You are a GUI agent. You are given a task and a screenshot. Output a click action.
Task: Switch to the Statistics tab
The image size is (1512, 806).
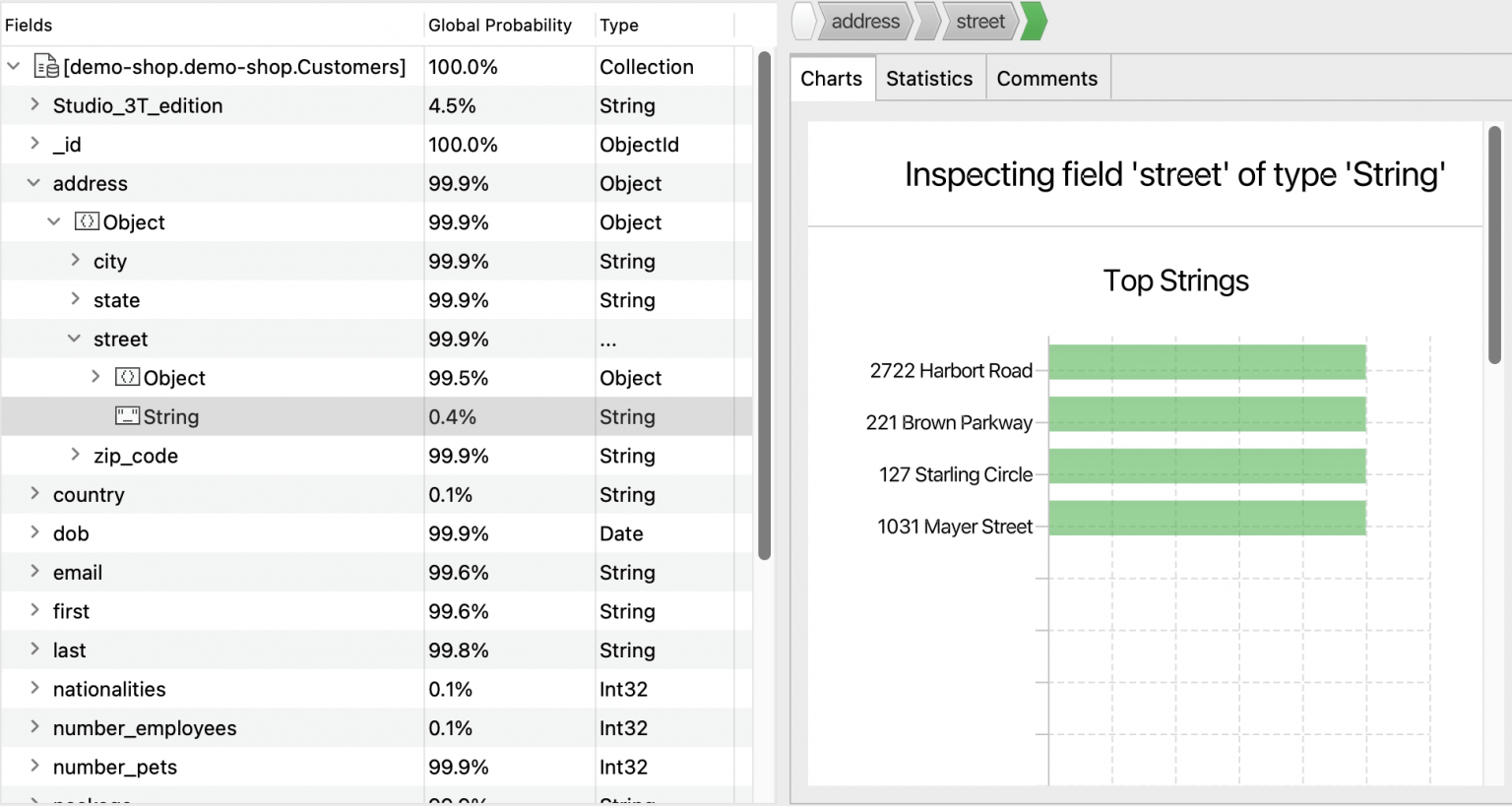click(x=929, y=77)
